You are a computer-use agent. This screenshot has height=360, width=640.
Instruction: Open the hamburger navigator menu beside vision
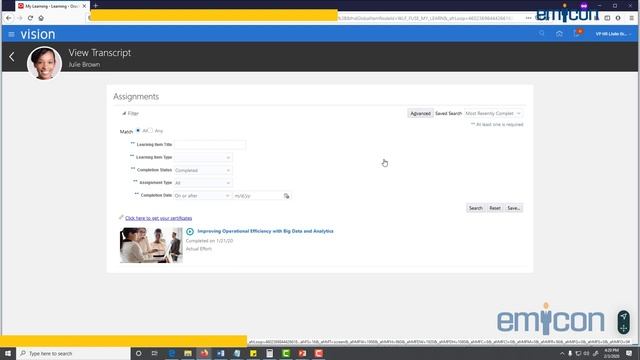tap(11, 34)
